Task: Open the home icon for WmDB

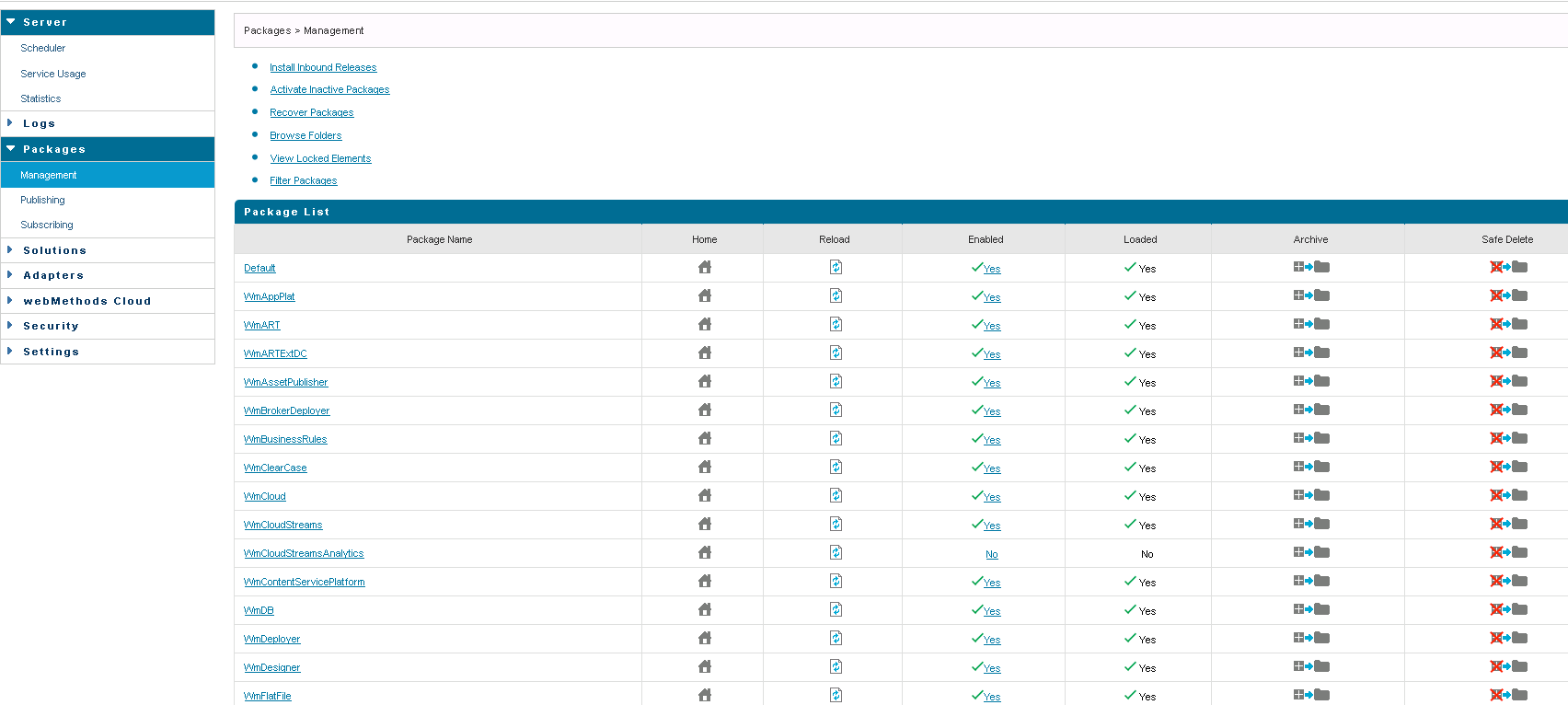Action: click(705, 609)
